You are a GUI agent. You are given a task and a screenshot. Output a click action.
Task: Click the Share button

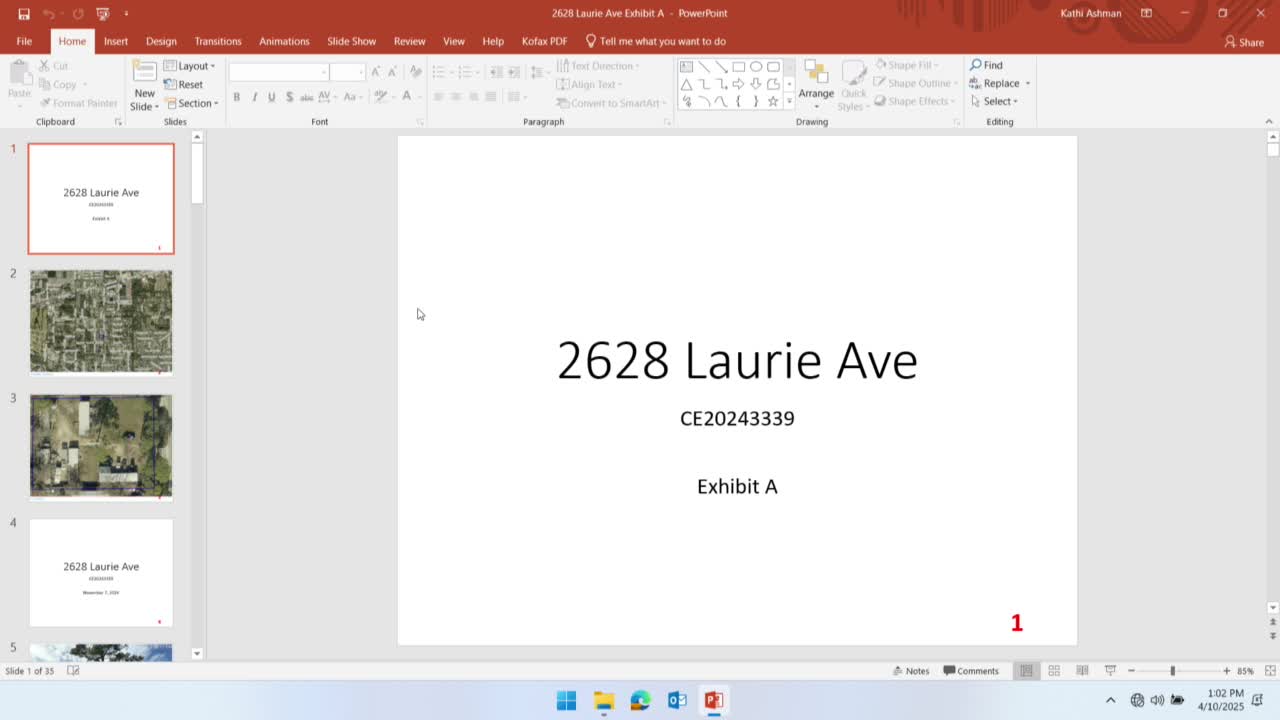1244,42
